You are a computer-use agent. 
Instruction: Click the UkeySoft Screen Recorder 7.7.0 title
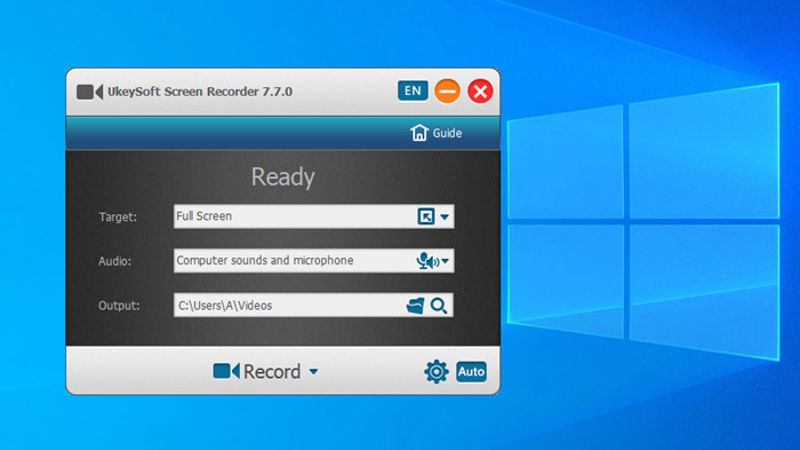200,92
